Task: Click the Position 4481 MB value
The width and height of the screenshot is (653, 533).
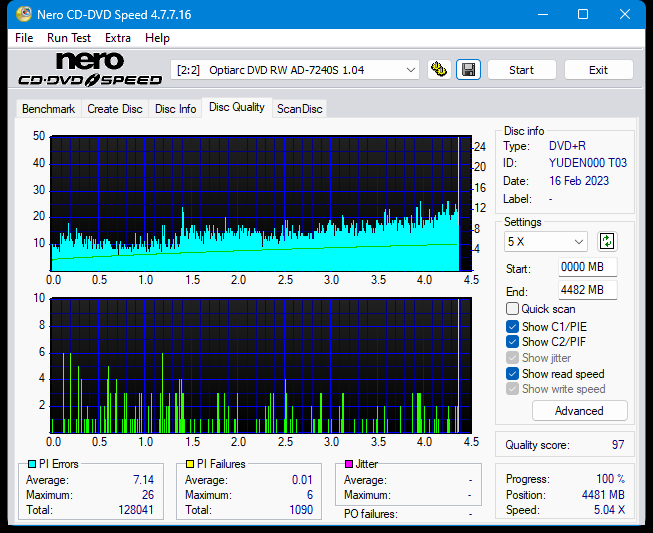Action: pos(603,495)
